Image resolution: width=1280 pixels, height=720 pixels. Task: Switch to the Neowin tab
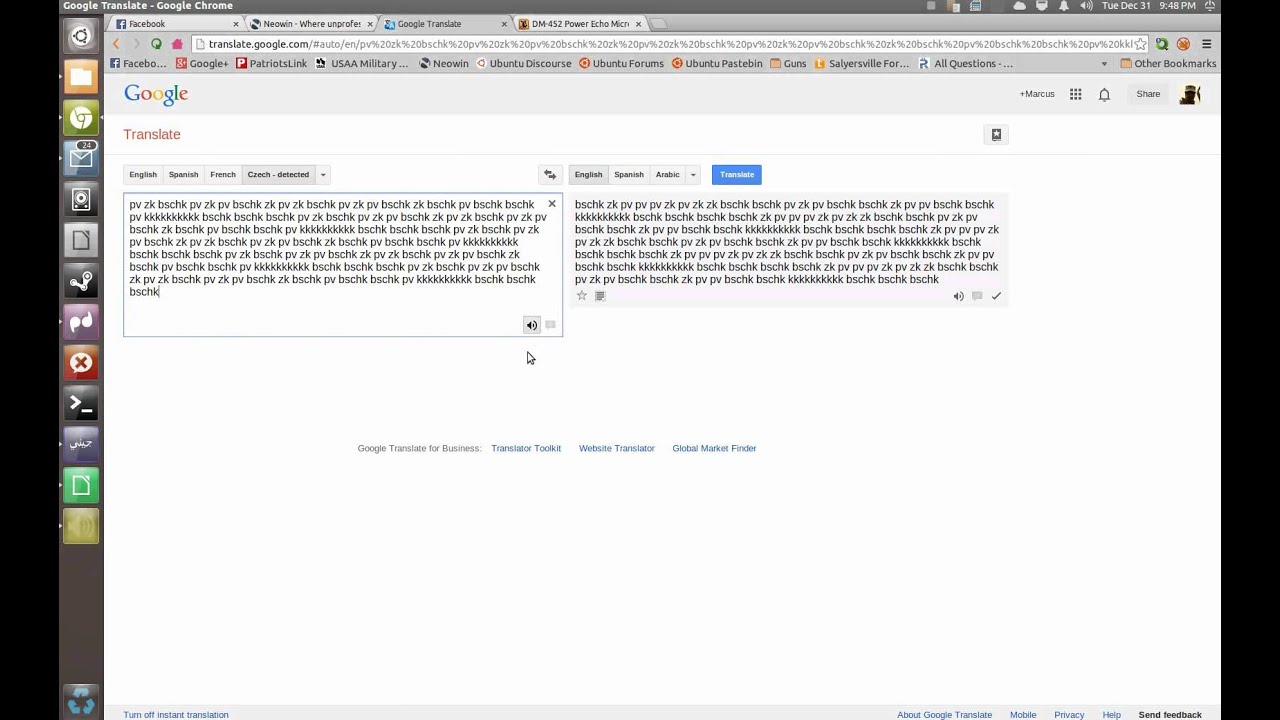point(311,24)
